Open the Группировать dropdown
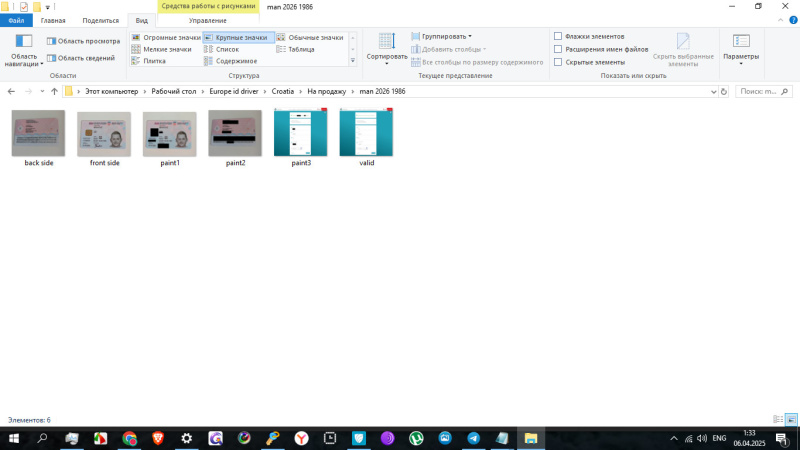 446,36
